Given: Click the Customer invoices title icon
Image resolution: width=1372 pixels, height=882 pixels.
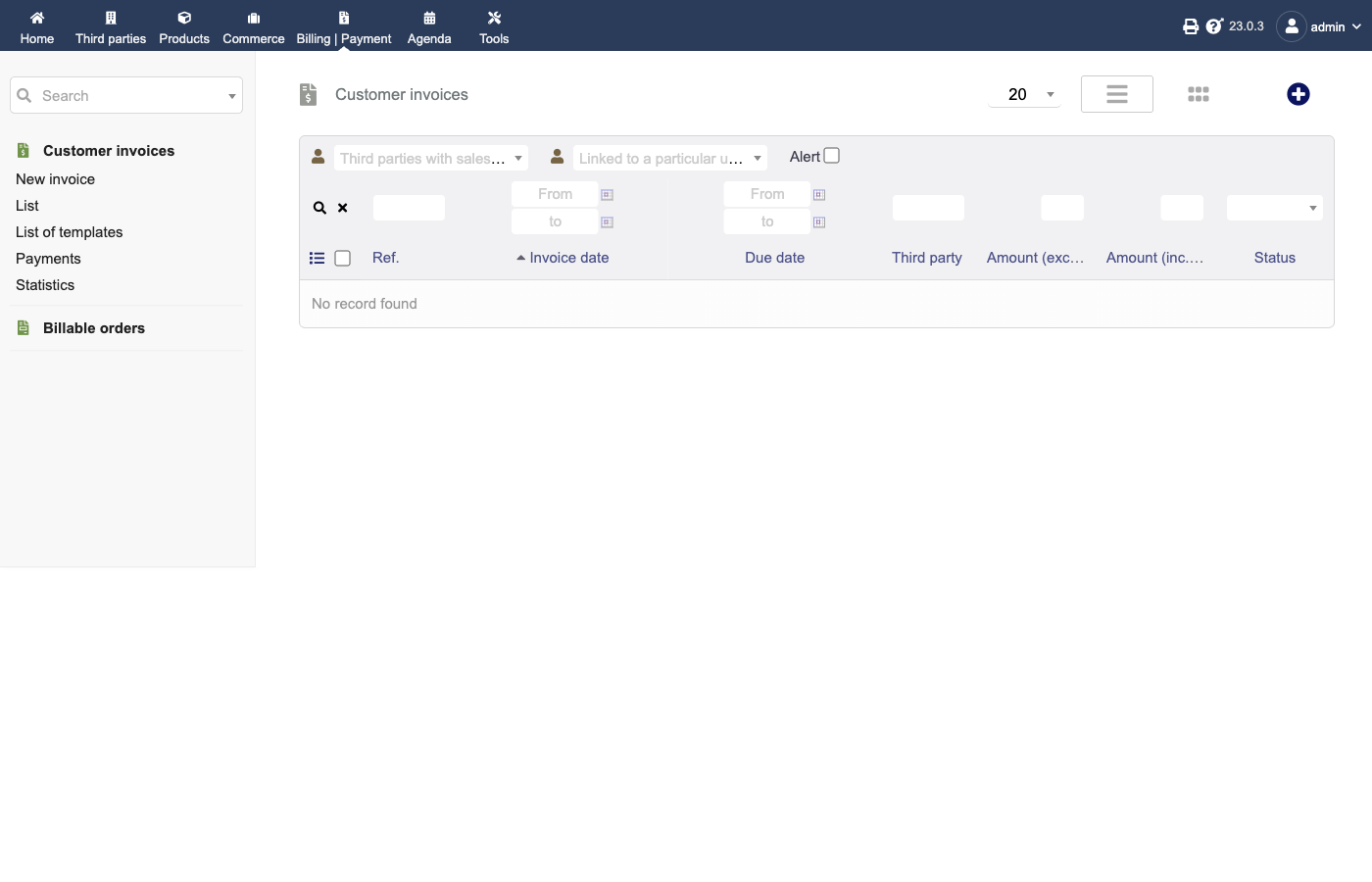Looking at the screenshot, I should pos(308,94).
